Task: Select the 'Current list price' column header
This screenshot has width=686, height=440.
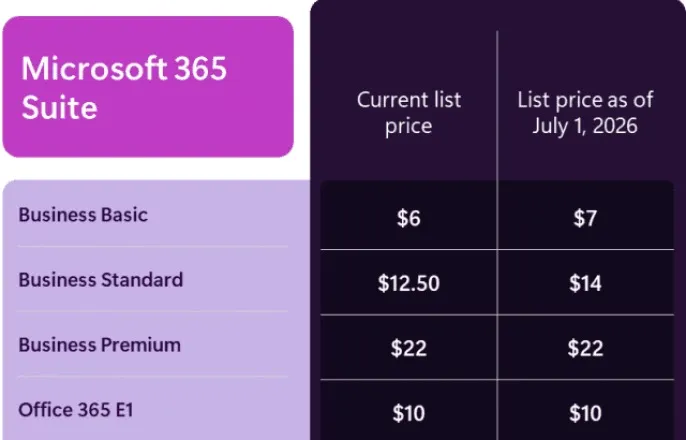Action: pyautogui.click(x=408, y=113)
